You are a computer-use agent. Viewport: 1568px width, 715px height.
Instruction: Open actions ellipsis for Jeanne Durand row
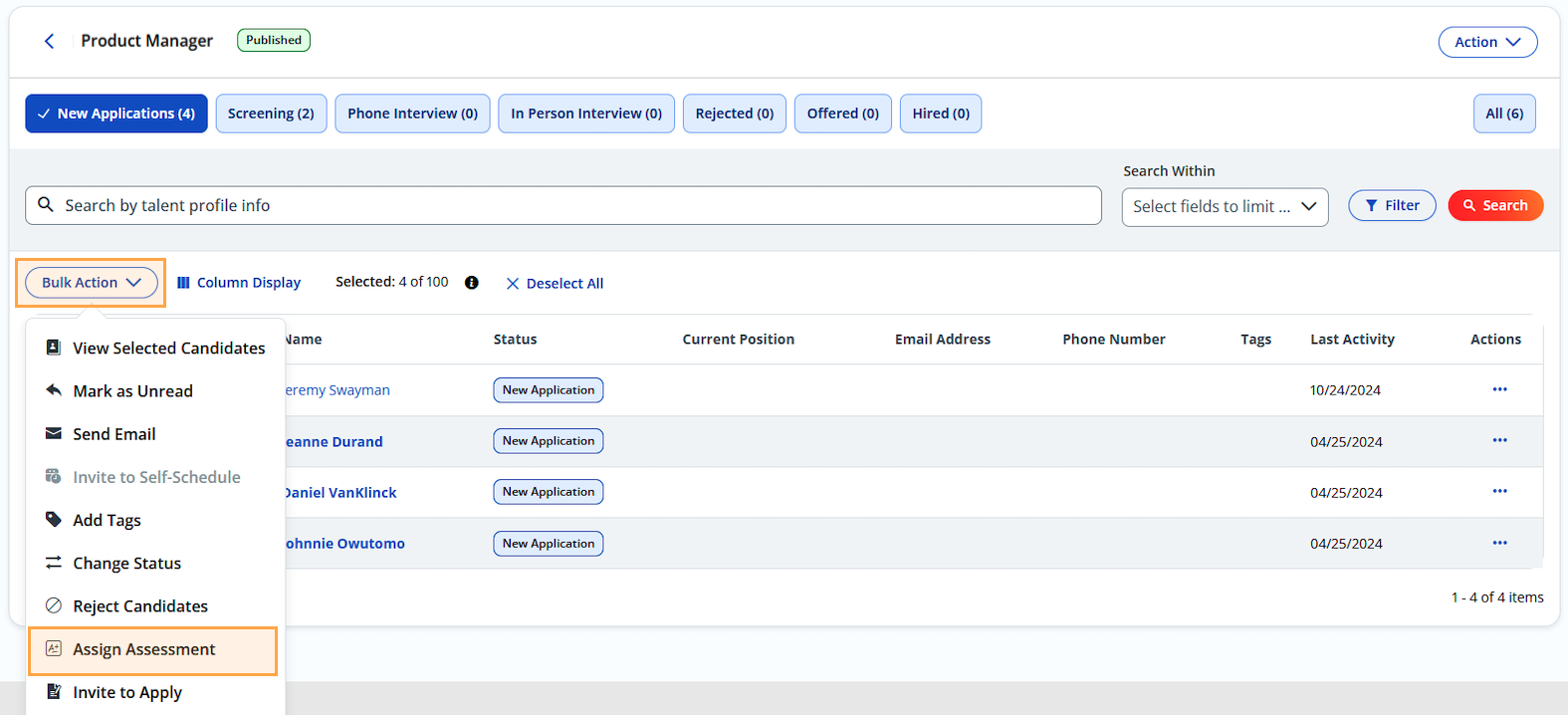click(x=1499, y=440)
